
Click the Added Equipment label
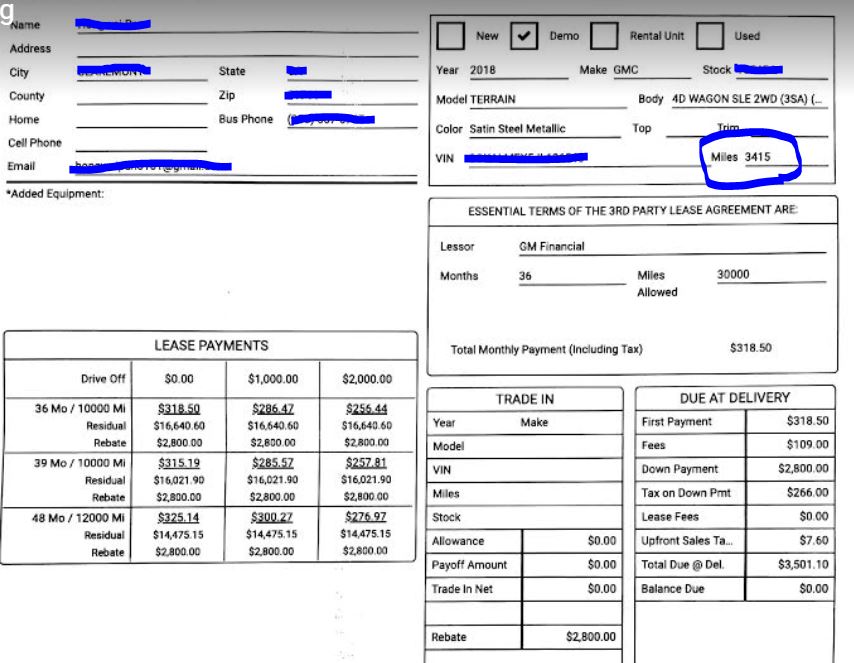pyautogui.click(x=55, y=194)
